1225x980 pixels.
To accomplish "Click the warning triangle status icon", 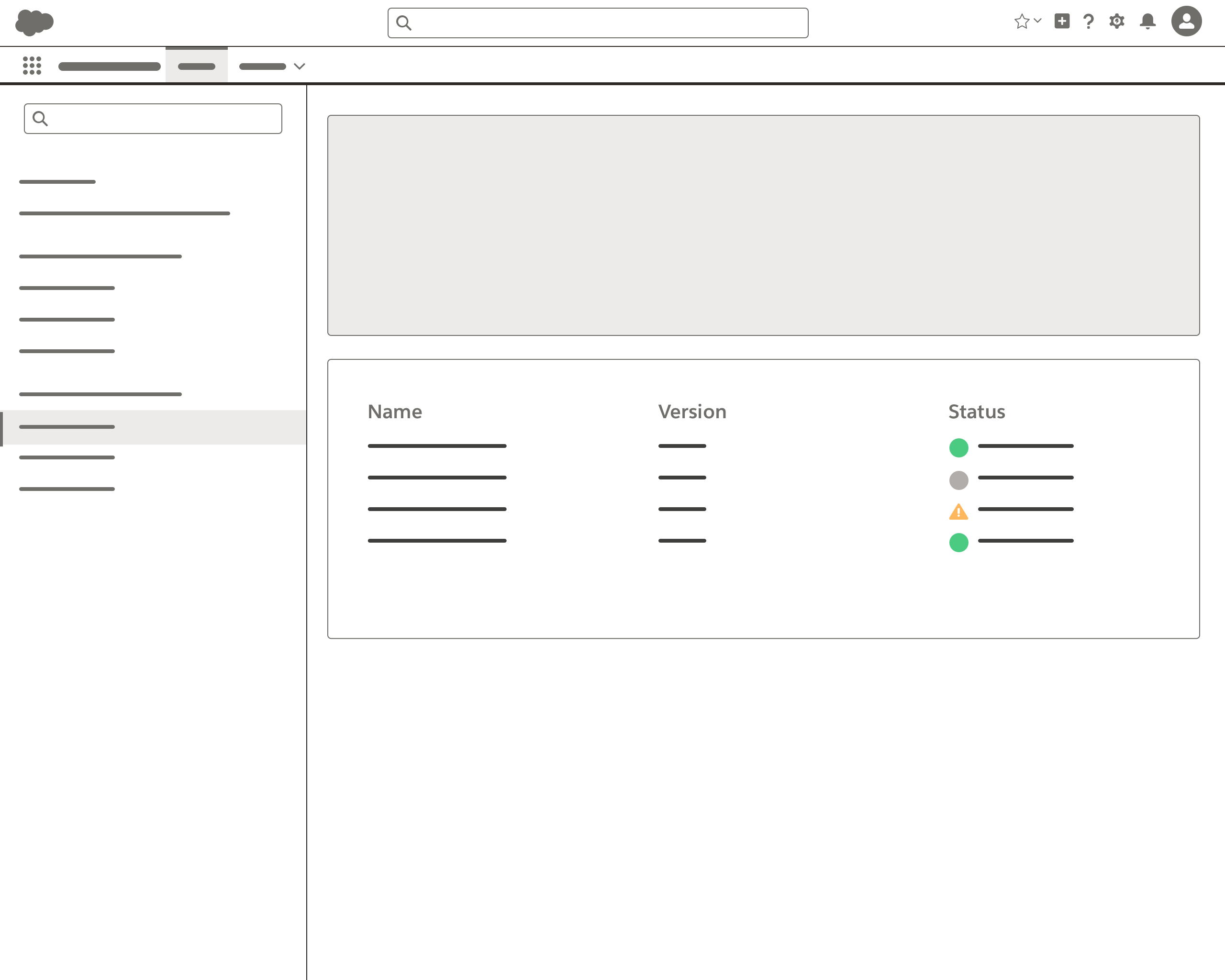I will [958, 512].
